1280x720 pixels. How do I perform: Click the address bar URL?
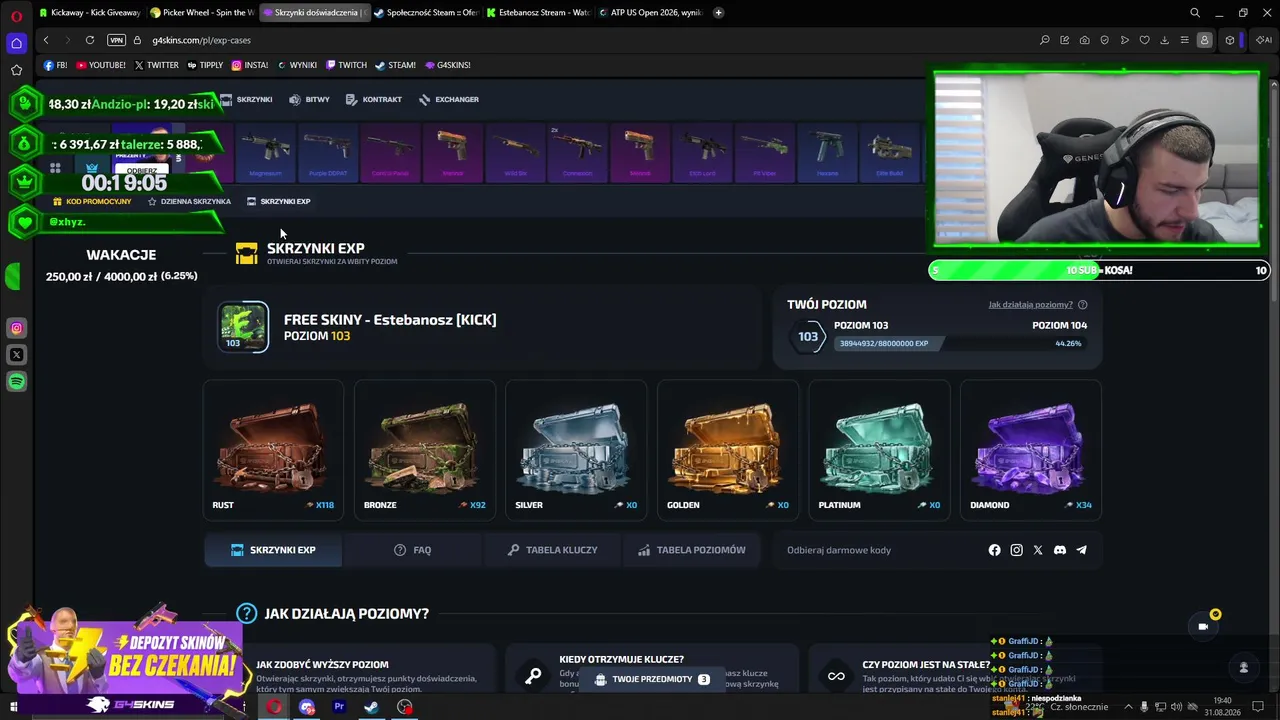point(201,40)
